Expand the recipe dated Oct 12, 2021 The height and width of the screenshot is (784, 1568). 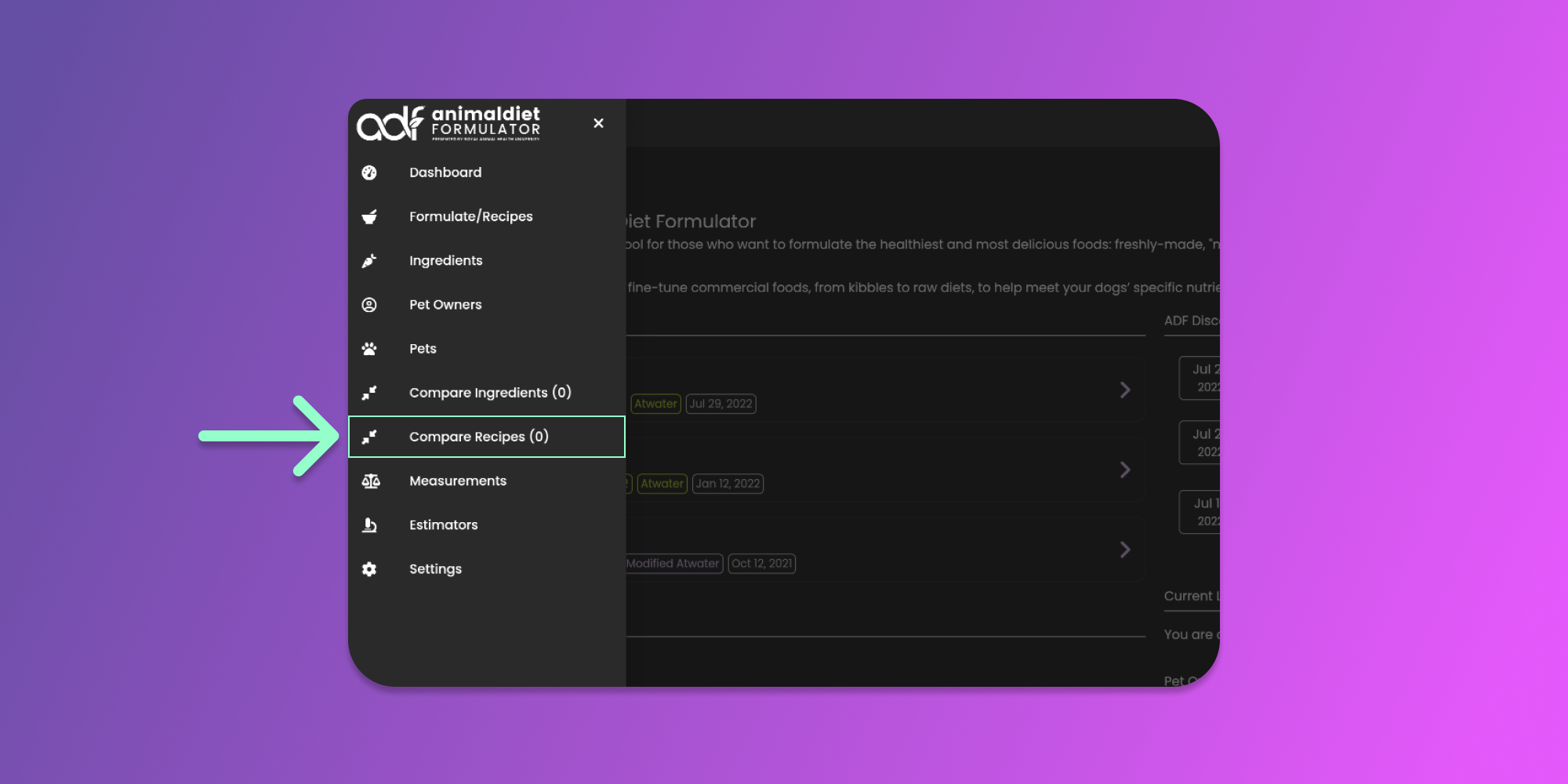(x=1125, y=550)
